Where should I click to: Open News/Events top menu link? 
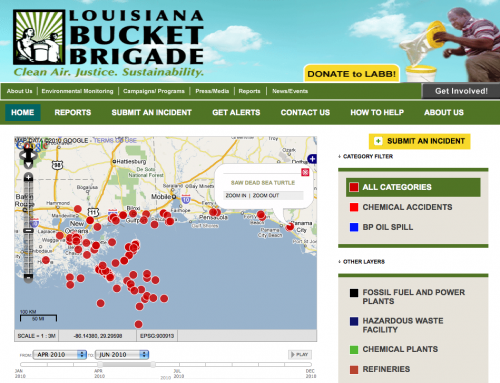[x=290, y=91]
